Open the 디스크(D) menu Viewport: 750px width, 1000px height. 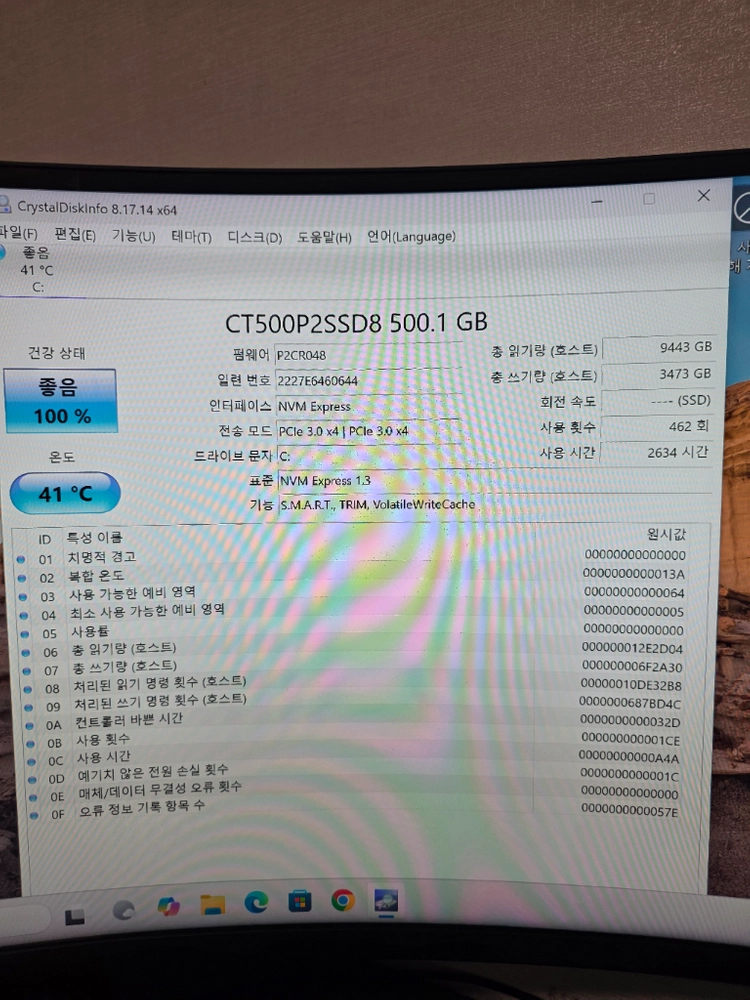click(x=254, y=237)
